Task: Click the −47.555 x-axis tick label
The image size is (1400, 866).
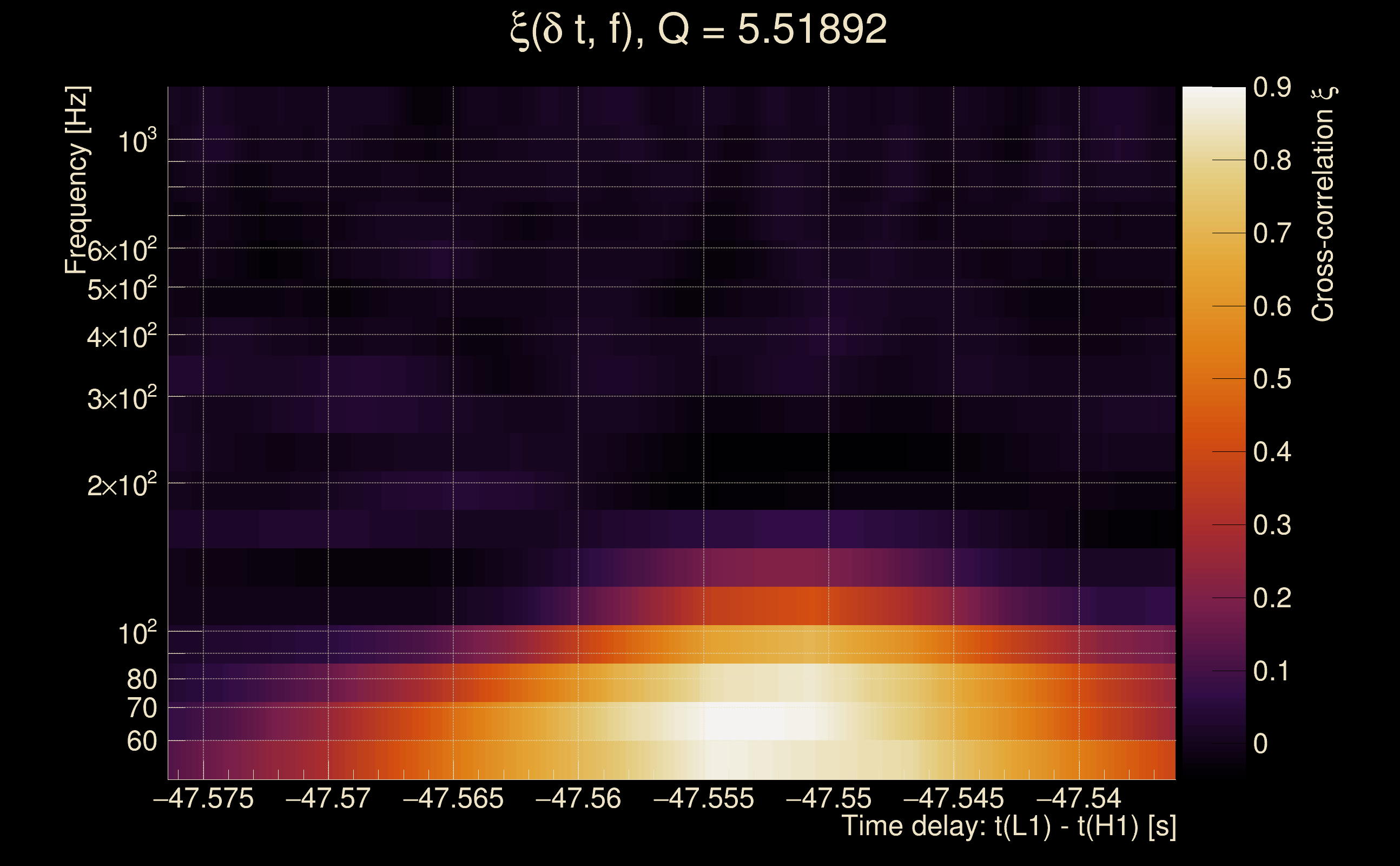Action: [703, 798]
